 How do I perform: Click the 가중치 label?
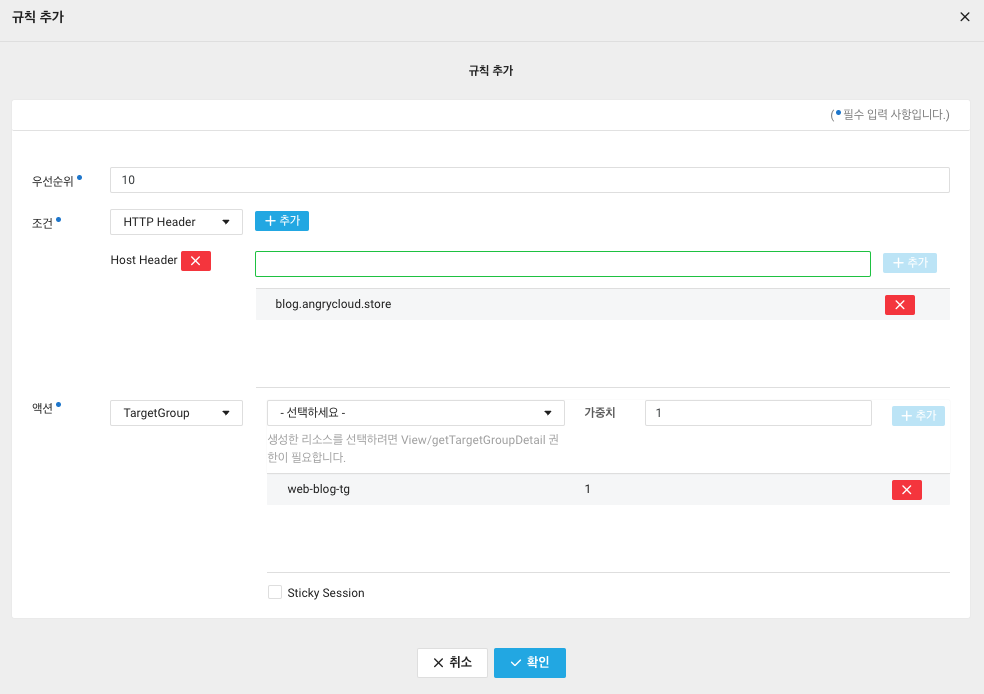(599, 413)
